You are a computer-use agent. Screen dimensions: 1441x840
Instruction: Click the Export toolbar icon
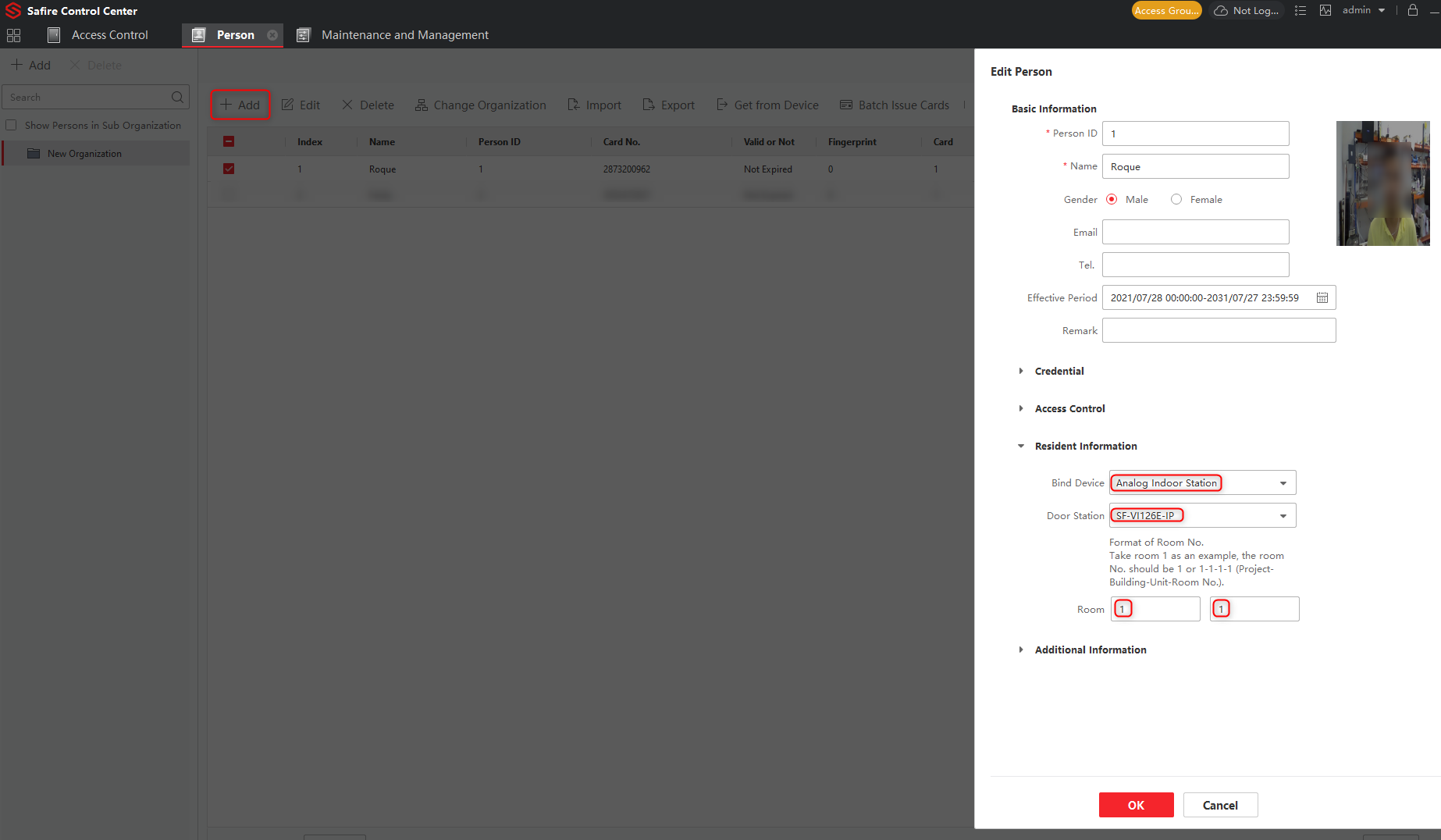(x=649, y=105)
